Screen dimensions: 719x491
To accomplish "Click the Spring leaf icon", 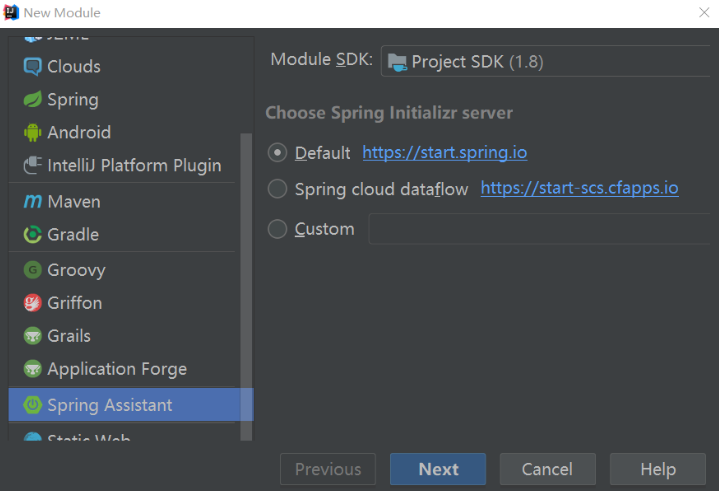I will 32,100.
